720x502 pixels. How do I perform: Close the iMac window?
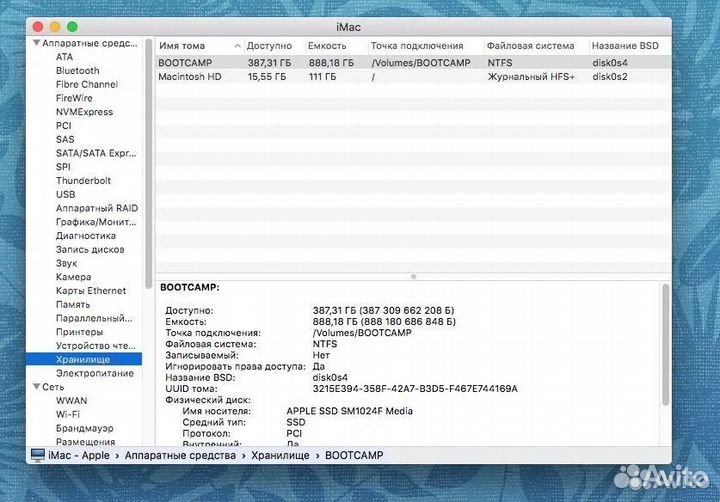coord(38,27)
